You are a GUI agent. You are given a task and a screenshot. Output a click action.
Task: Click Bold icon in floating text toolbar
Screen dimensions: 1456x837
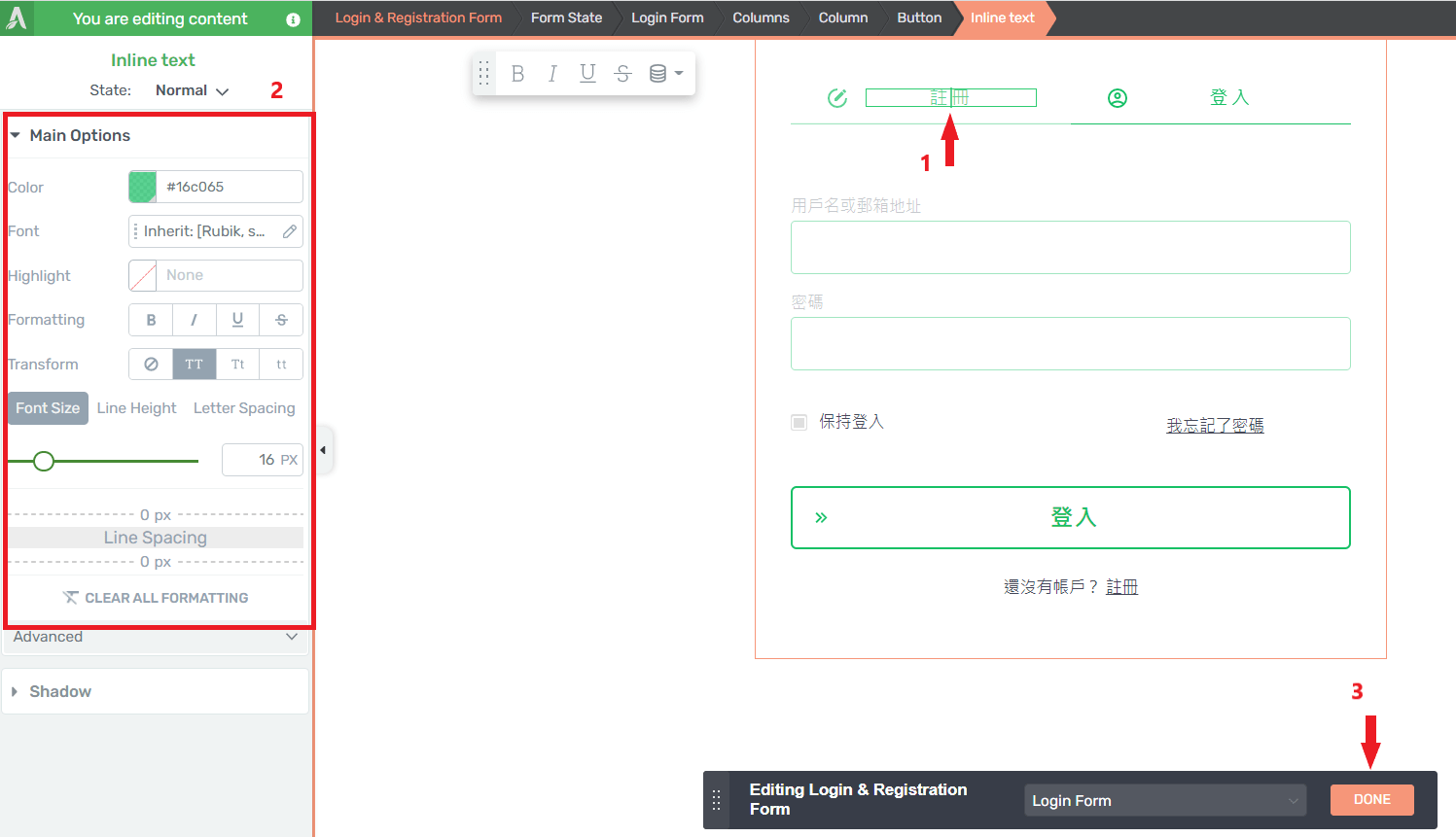[x=517, y=74]
